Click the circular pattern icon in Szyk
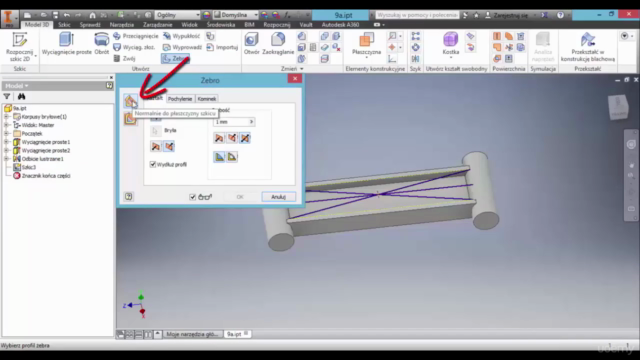The width and height of the screenshot is (640, 360). pyautogui.click(x=416, y=47)
